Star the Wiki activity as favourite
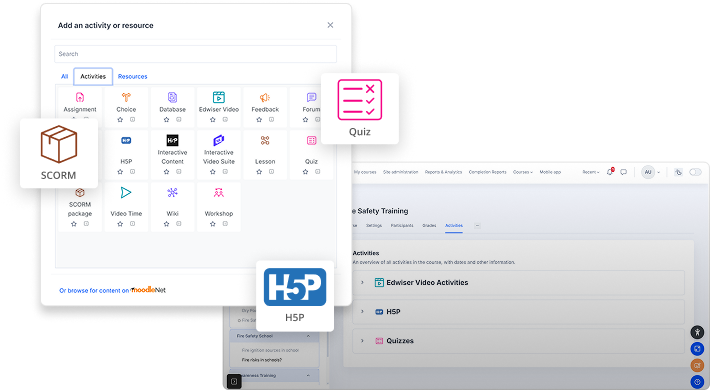Viewport: 710px width, 390px height. (166, 224)
